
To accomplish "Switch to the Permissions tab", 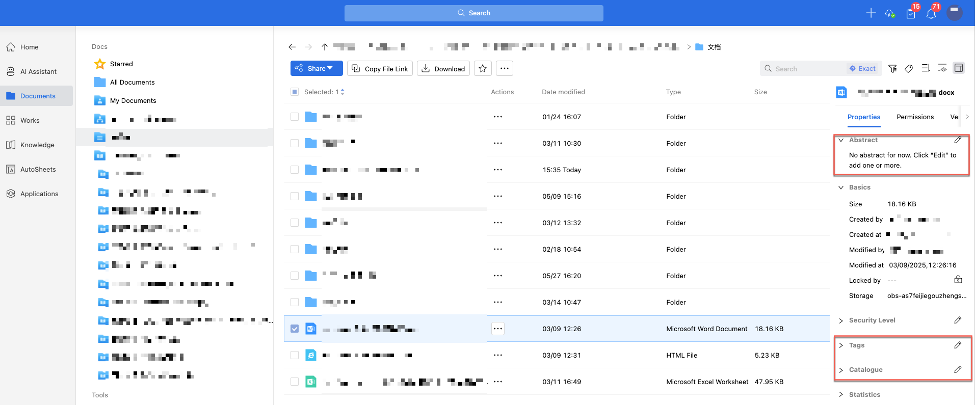I will (x=915, y=117).
